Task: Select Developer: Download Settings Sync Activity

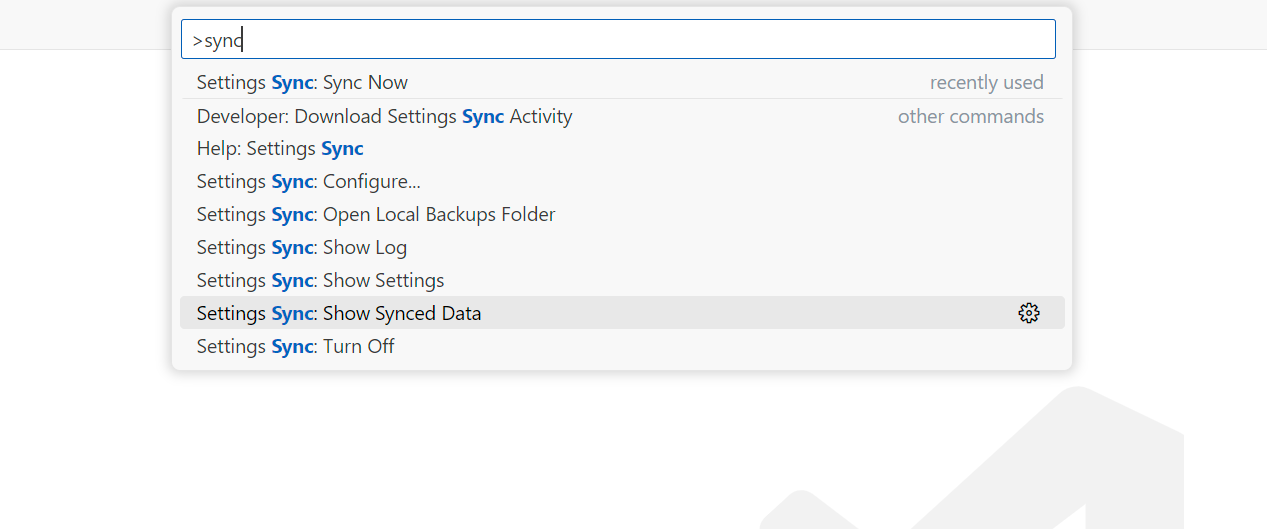Action: (x=621, y=116)
